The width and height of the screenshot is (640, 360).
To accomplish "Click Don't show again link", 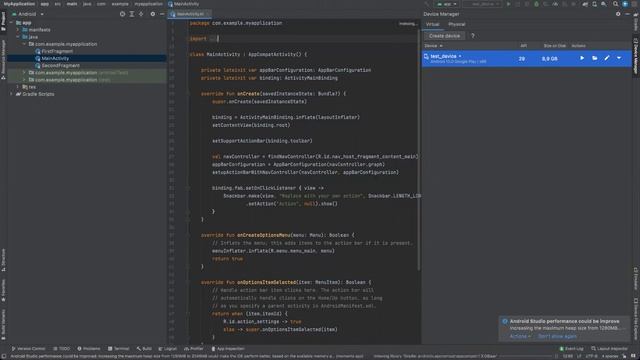I will pos(557,336).
